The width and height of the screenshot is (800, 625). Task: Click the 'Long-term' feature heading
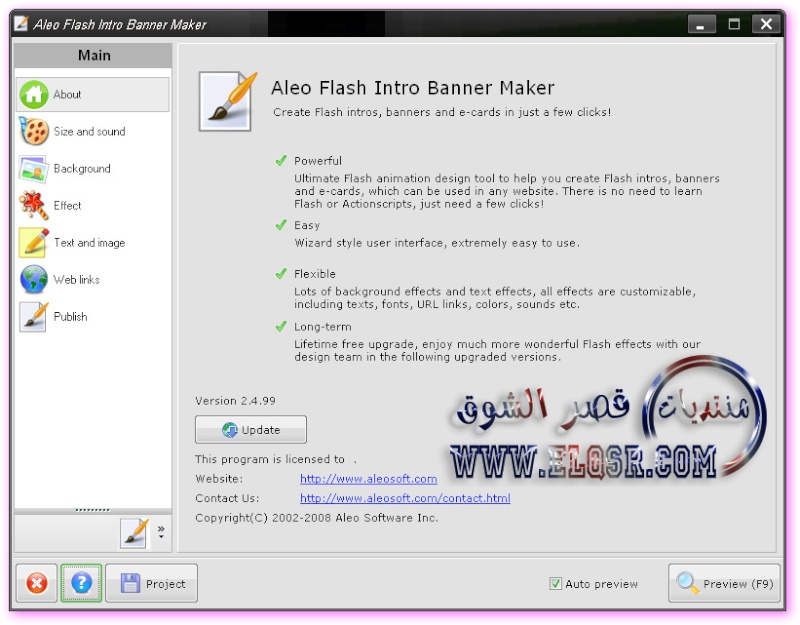pyautogui.click(x=322, y=327)
